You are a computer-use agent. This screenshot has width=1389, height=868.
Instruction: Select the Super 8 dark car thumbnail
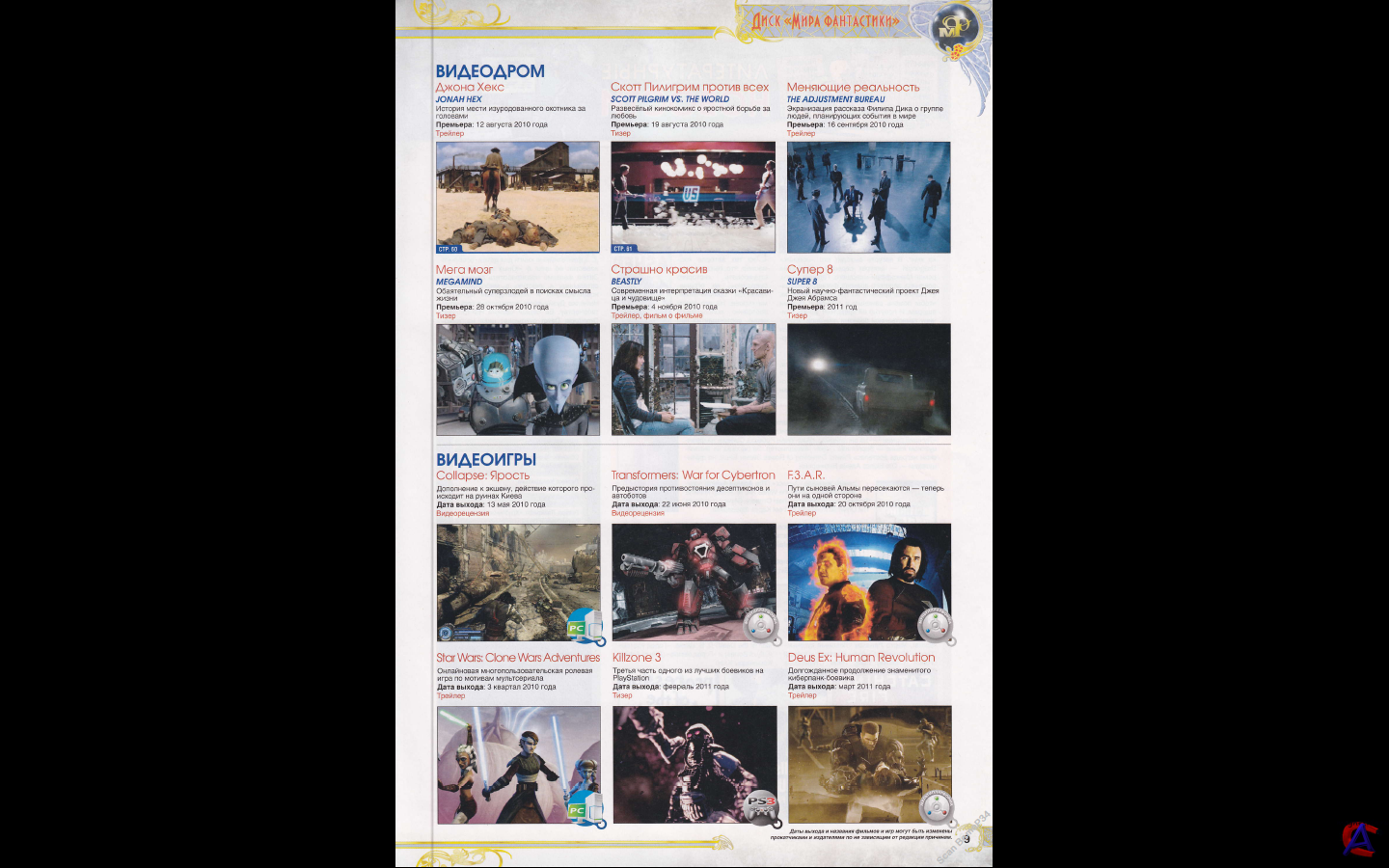tap(868, 379)
